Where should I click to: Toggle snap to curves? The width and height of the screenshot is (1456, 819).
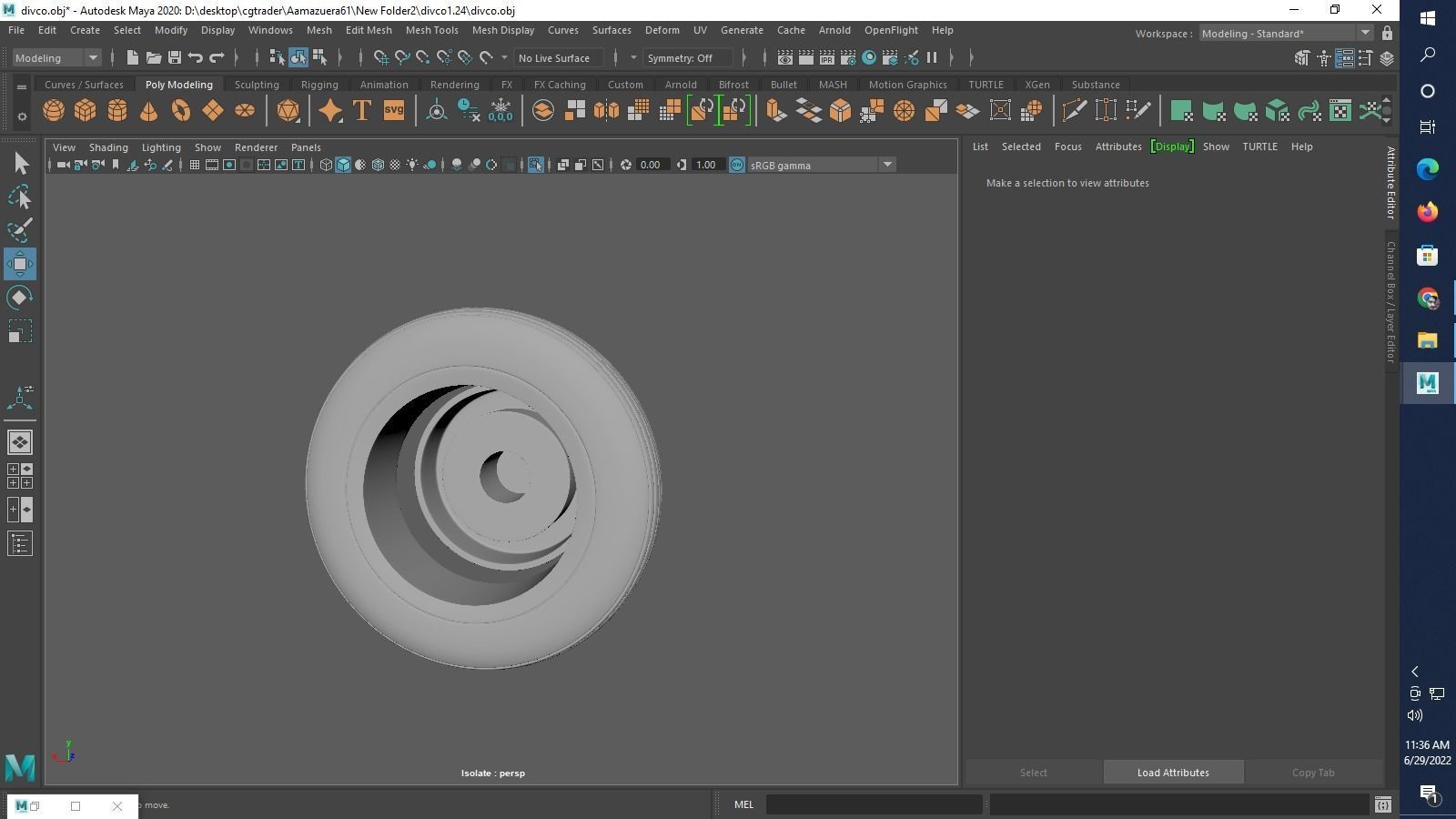click(402, 57)
